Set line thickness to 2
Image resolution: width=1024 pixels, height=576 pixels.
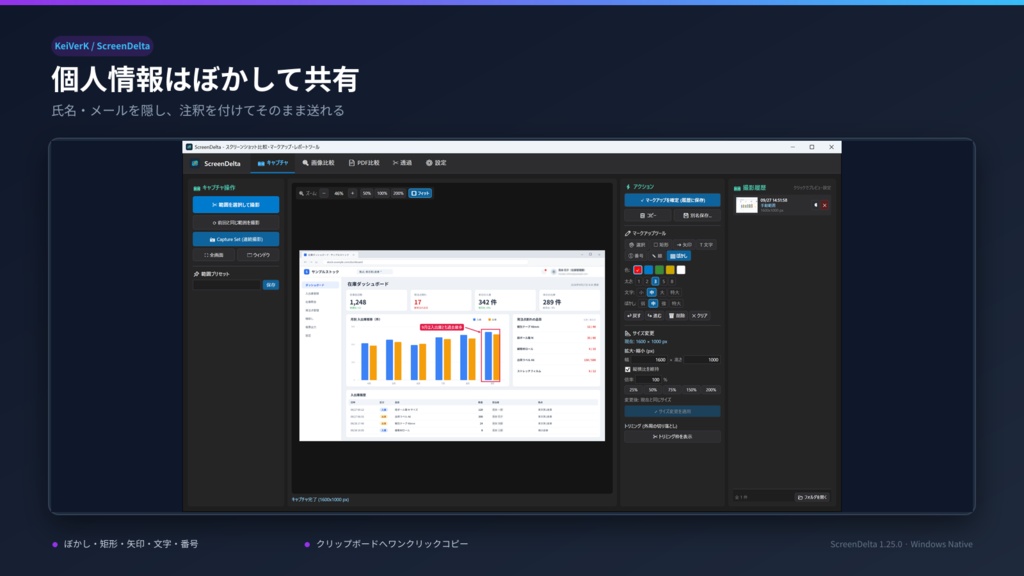[x=647, y=281]
